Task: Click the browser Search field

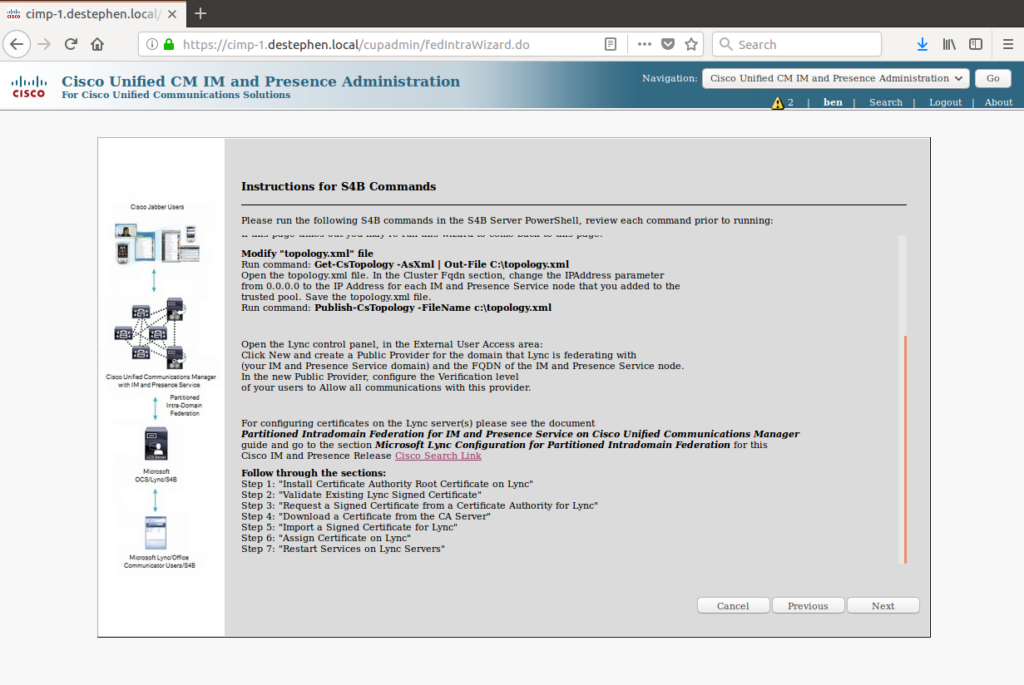Action: pyautogui.click(x=797, y=44)
